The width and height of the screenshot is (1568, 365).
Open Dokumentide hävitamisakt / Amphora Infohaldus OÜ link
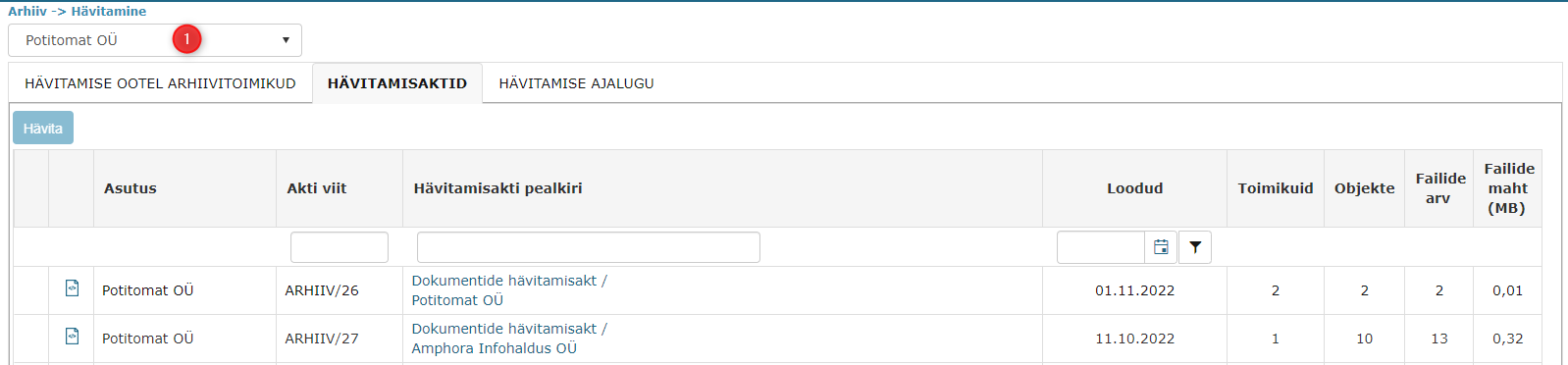tap(509, 339)
